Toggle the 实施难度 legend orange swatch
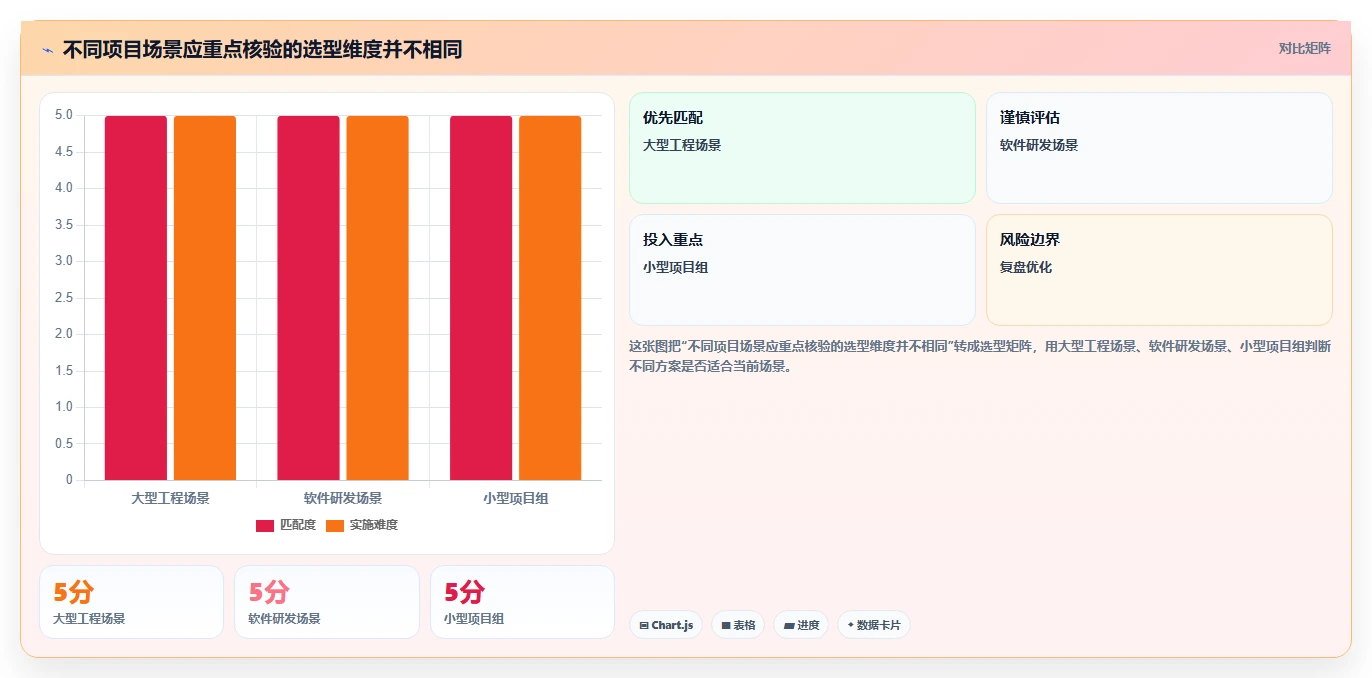 point(335,525)
